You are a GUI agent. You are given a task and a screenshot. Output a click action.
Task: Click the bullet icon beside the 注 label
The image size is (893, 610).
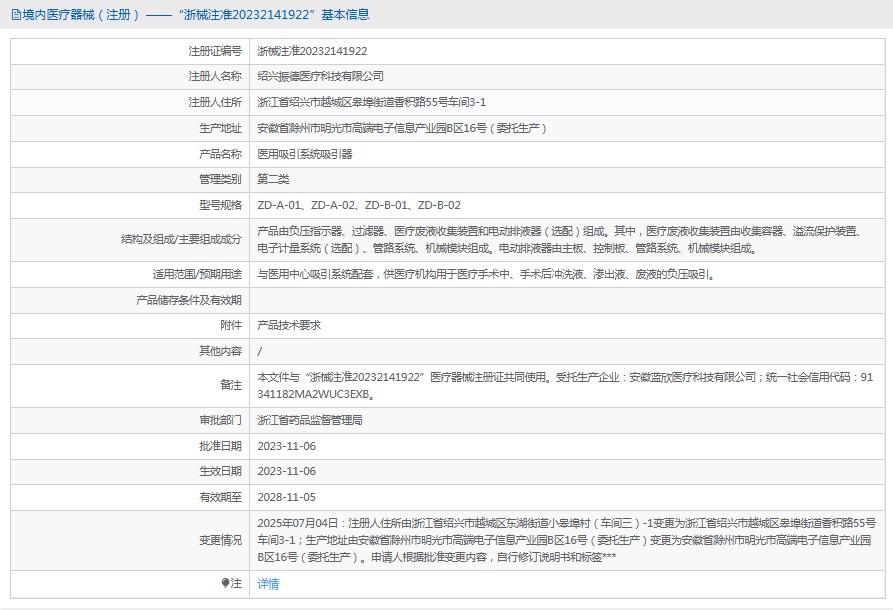(x=224, y=582)
